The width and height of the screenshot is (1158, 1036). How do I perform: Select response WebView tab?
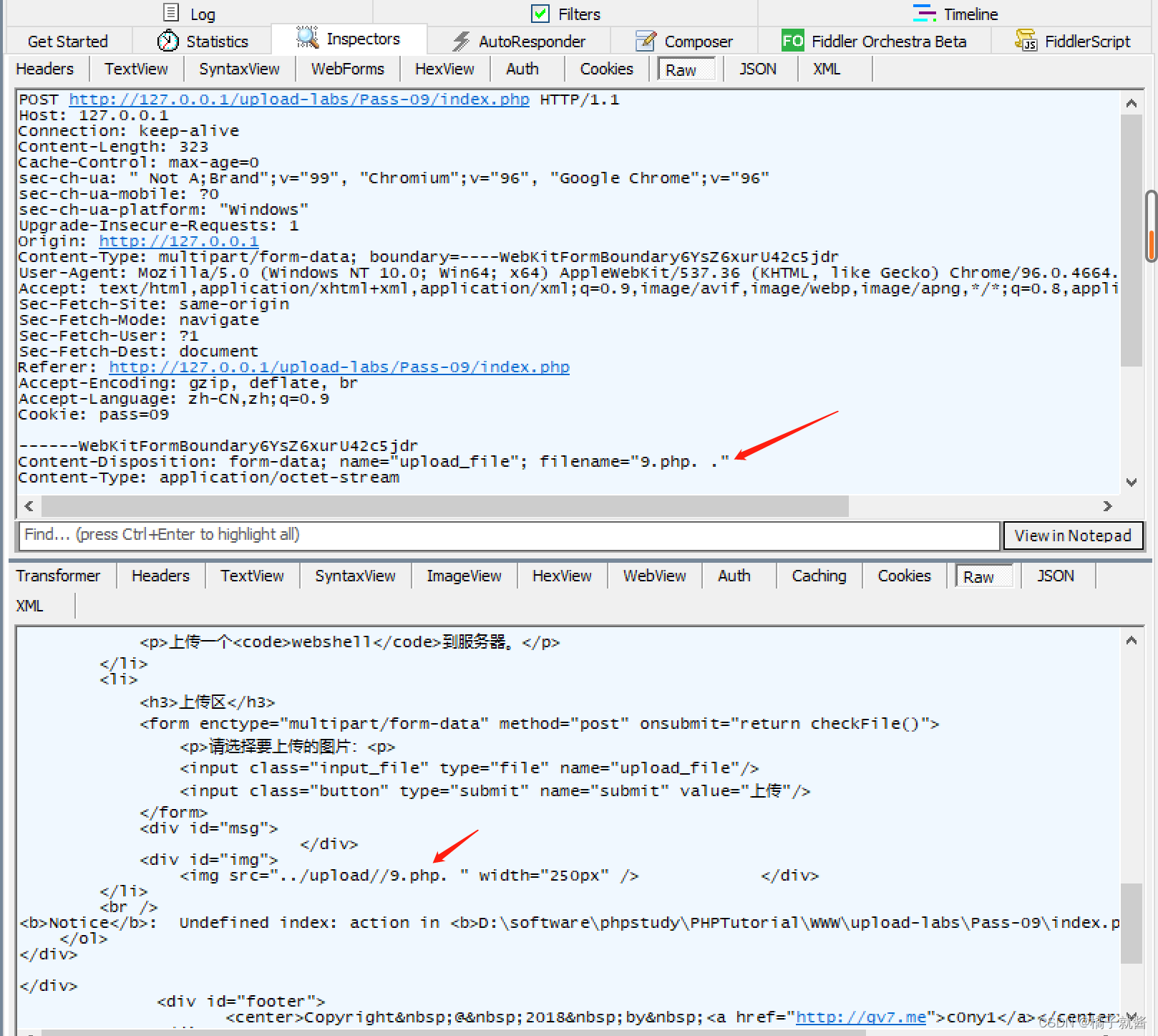654,576
